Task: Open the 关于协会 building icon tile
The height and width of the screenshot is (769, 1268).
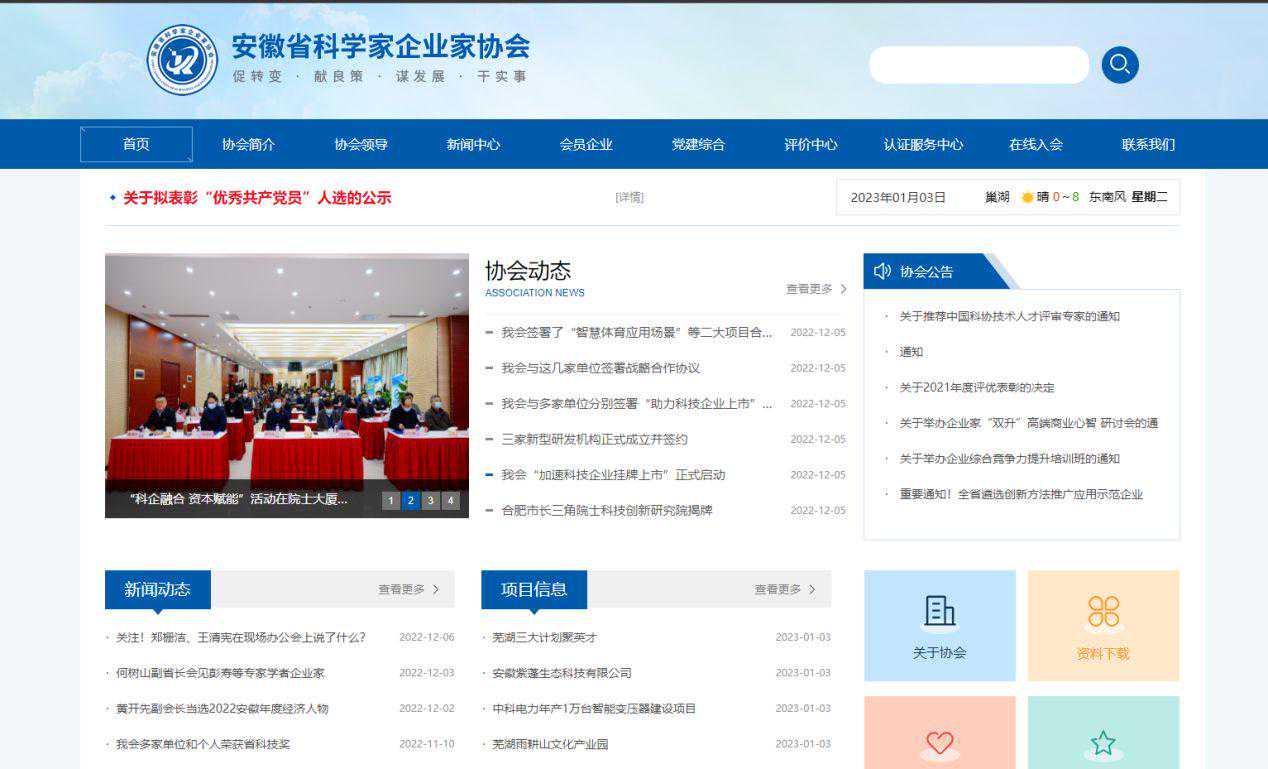Action: pos(939,626)
